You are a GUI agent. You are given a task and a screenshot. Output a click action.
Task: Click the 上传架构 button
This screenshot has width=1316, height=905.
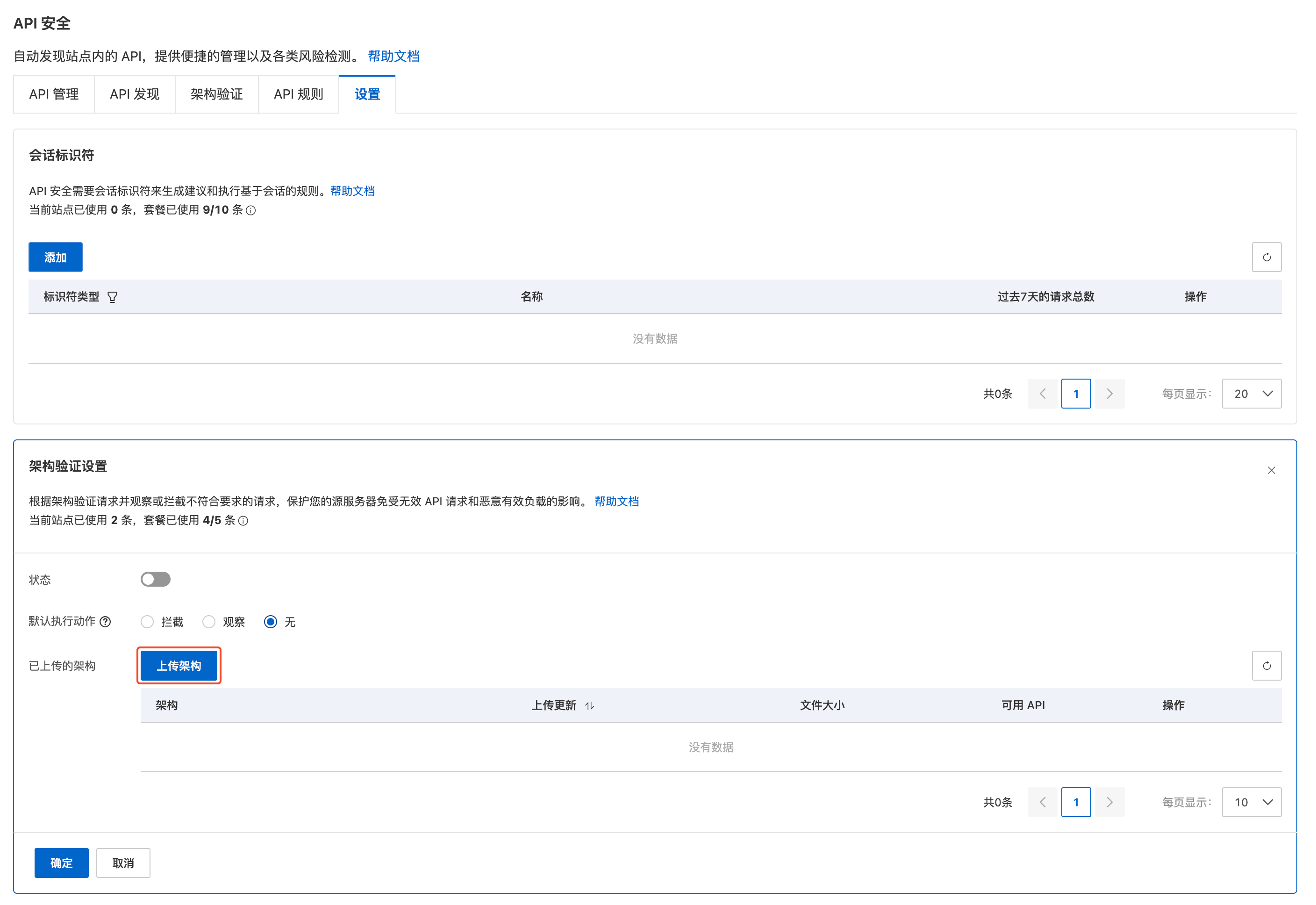pyautogui.click(x=179, y=666)
